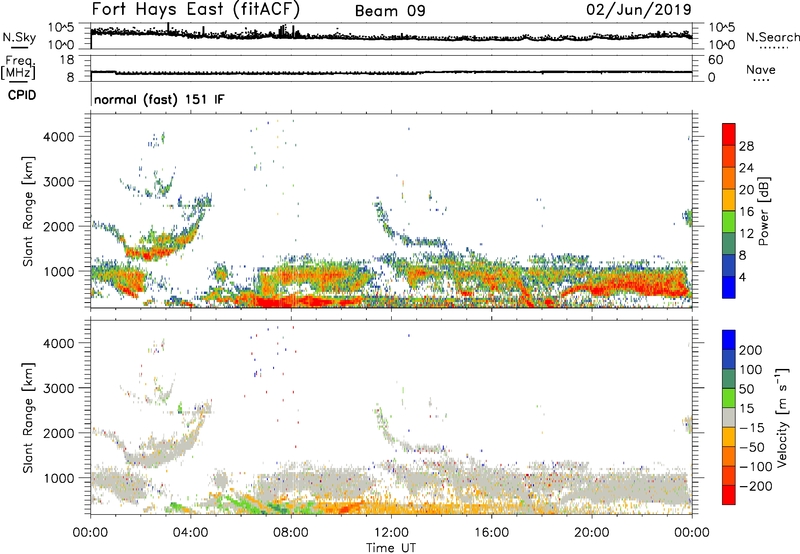
Task: Click the '16:00' time tick label
Action: [x=491, y=533]
